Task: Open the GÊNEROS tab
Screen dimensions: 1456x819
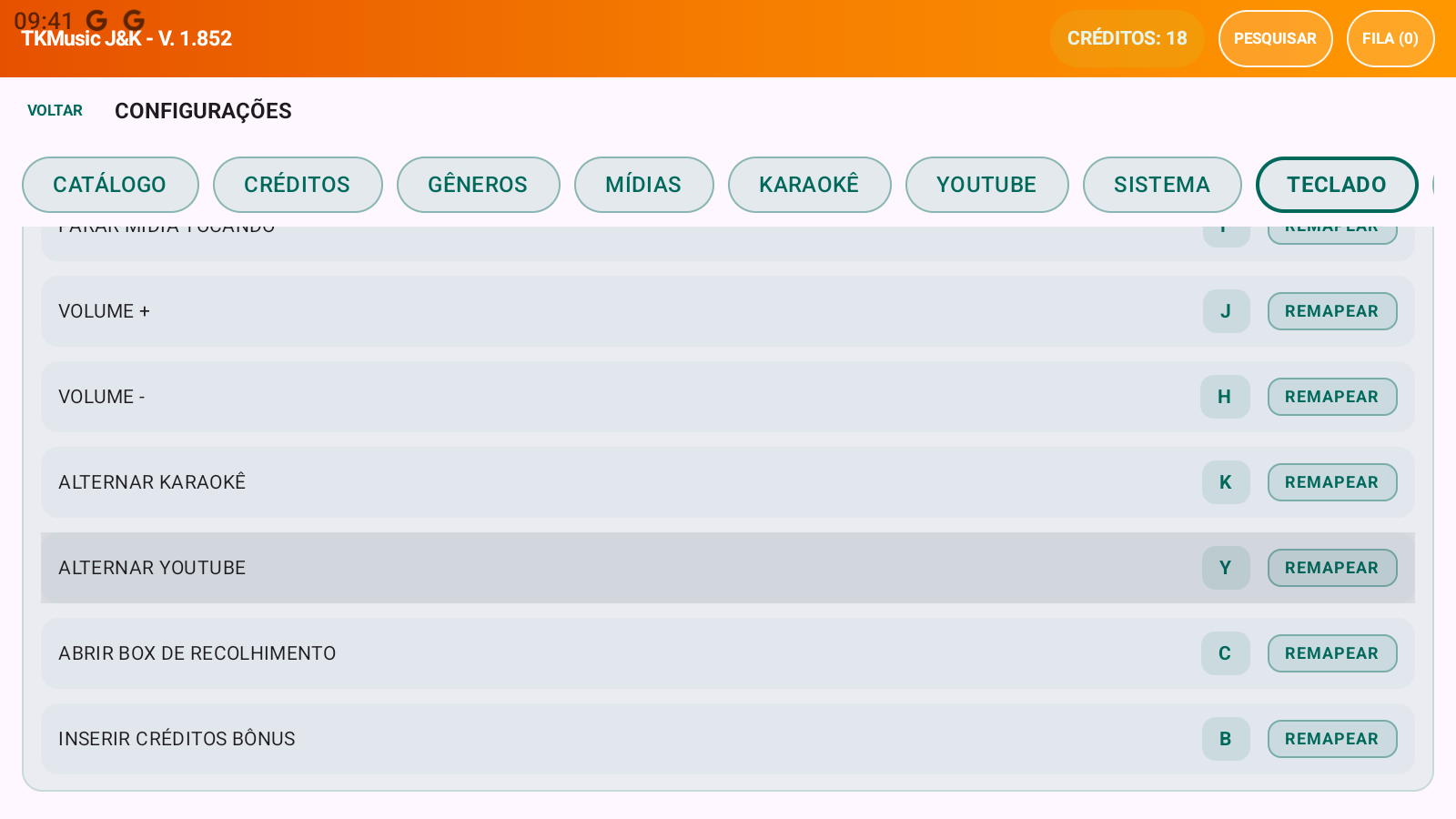Action: click(479, 185)
